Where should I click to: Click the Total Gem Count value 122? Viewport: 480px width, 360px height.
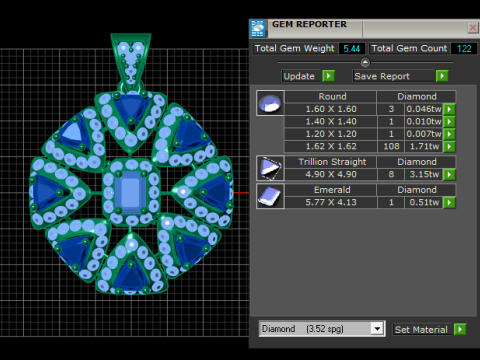(x=464, y=49)
